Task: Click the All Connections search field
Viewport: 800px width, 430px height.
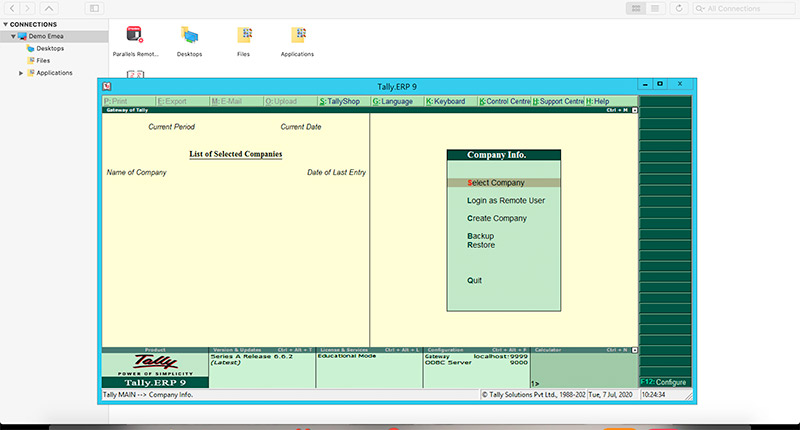Action: (x=744, y=8)
